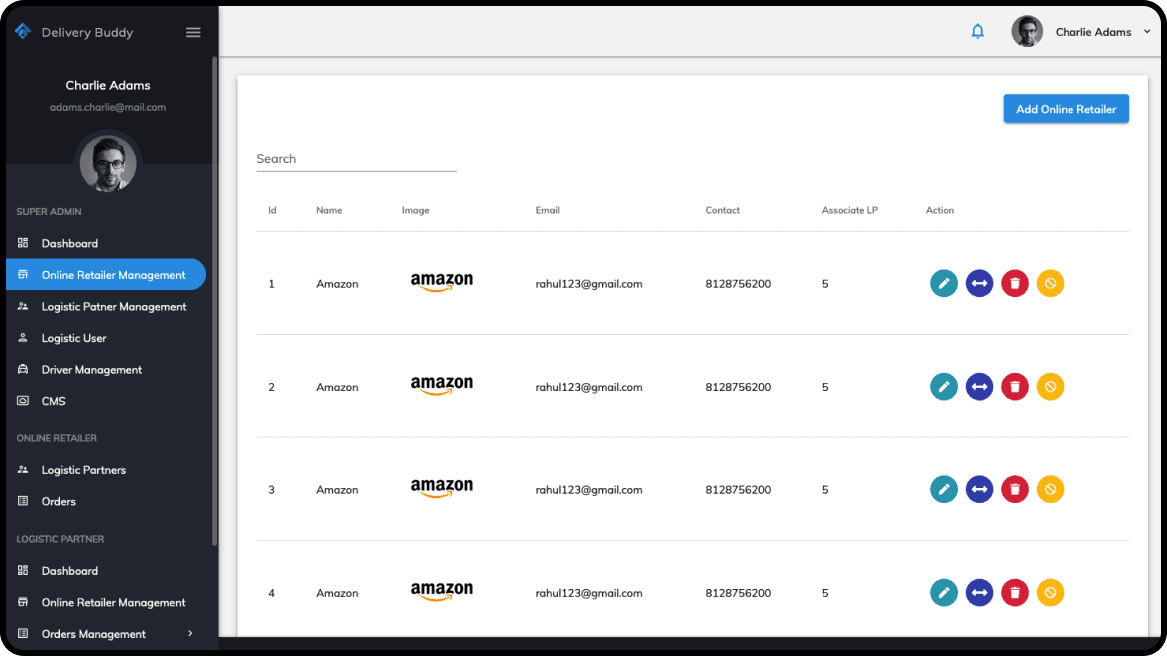Image resolution: width=1167 pixels, height=656 pixels.
Task: Click the header profile avatar
Action: [1026, 31]
